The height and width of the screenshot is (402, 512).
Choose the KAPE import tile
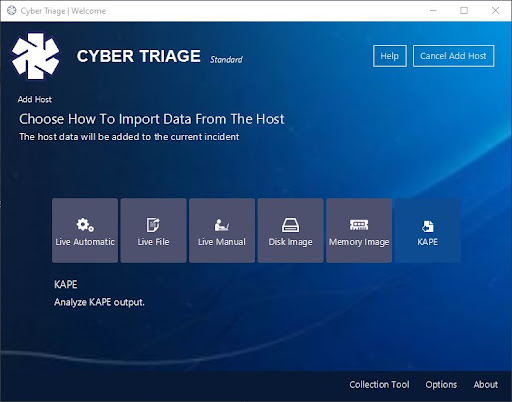(x=428, y=231)
